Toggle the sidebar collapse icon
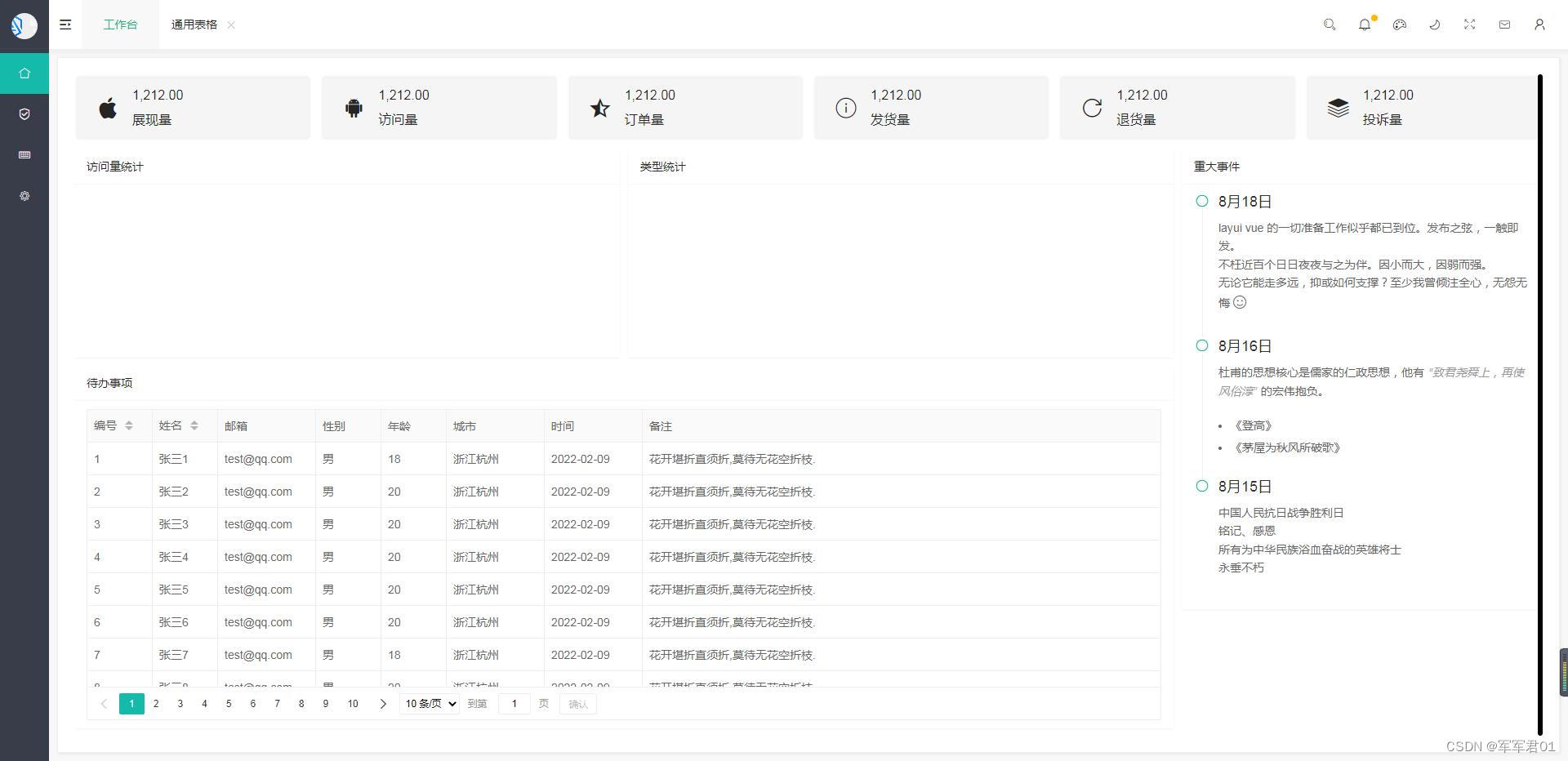 pyautogui.click(x=65, y=24)
